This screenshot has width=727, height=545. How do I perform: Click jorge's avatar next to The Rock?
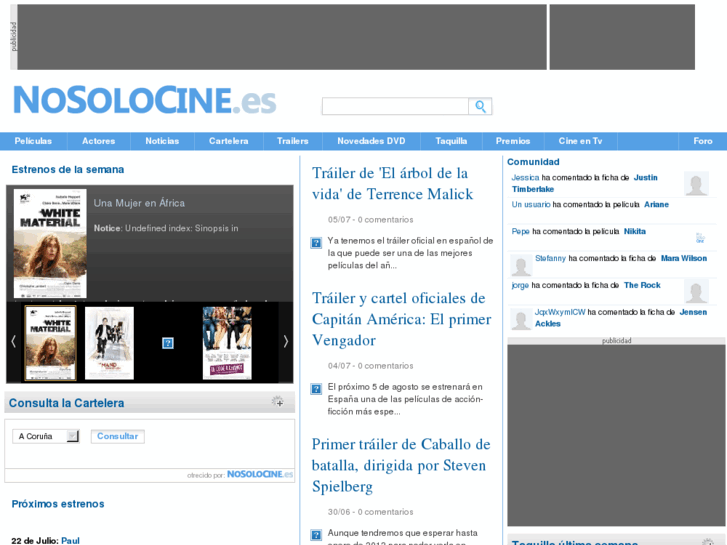696,291
